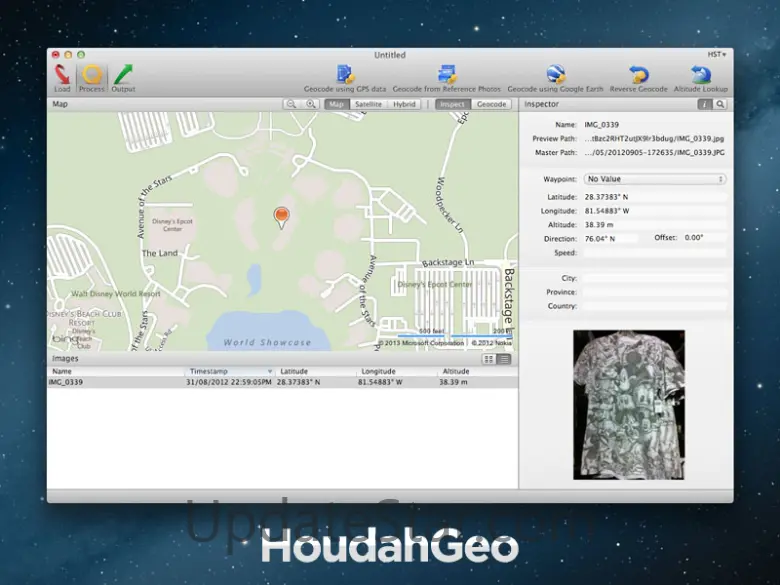Screen dimensions: 780x585
Task: Click the Direction field 76.04° N
Action: pos(610,239)
